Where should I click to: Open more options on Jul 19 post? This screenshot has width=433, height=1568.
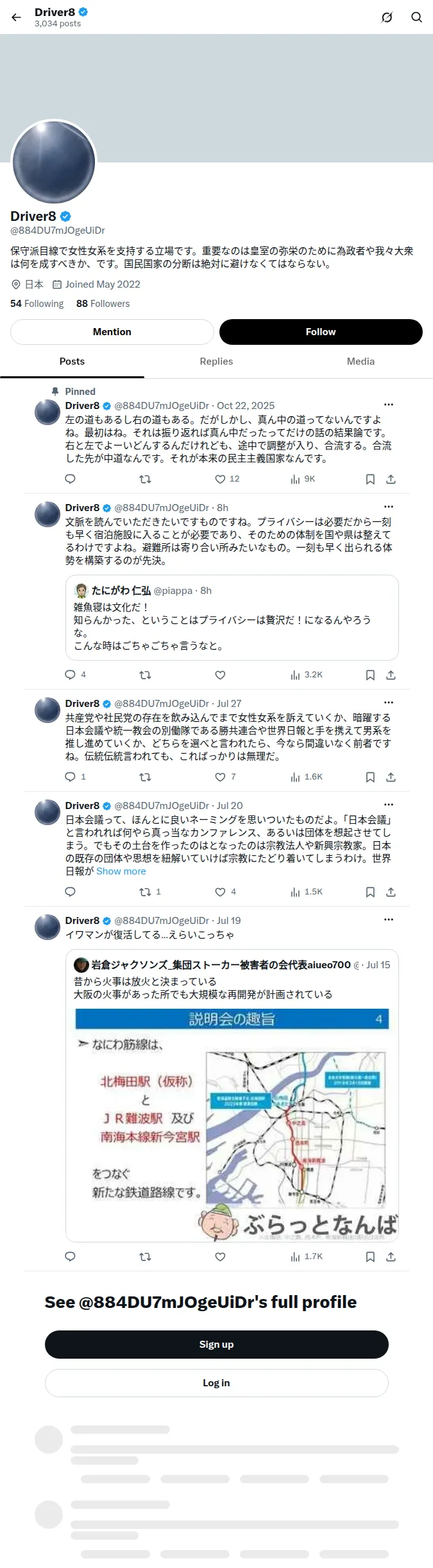(389, 919)
